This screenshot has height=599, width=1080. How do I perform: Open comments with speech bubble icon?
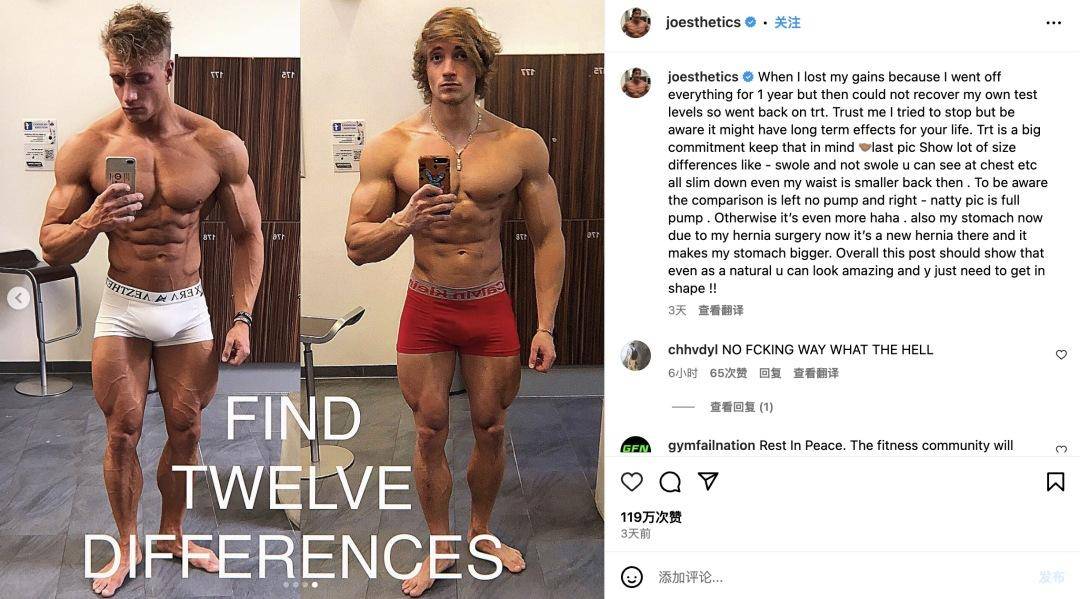coord(669,481)
